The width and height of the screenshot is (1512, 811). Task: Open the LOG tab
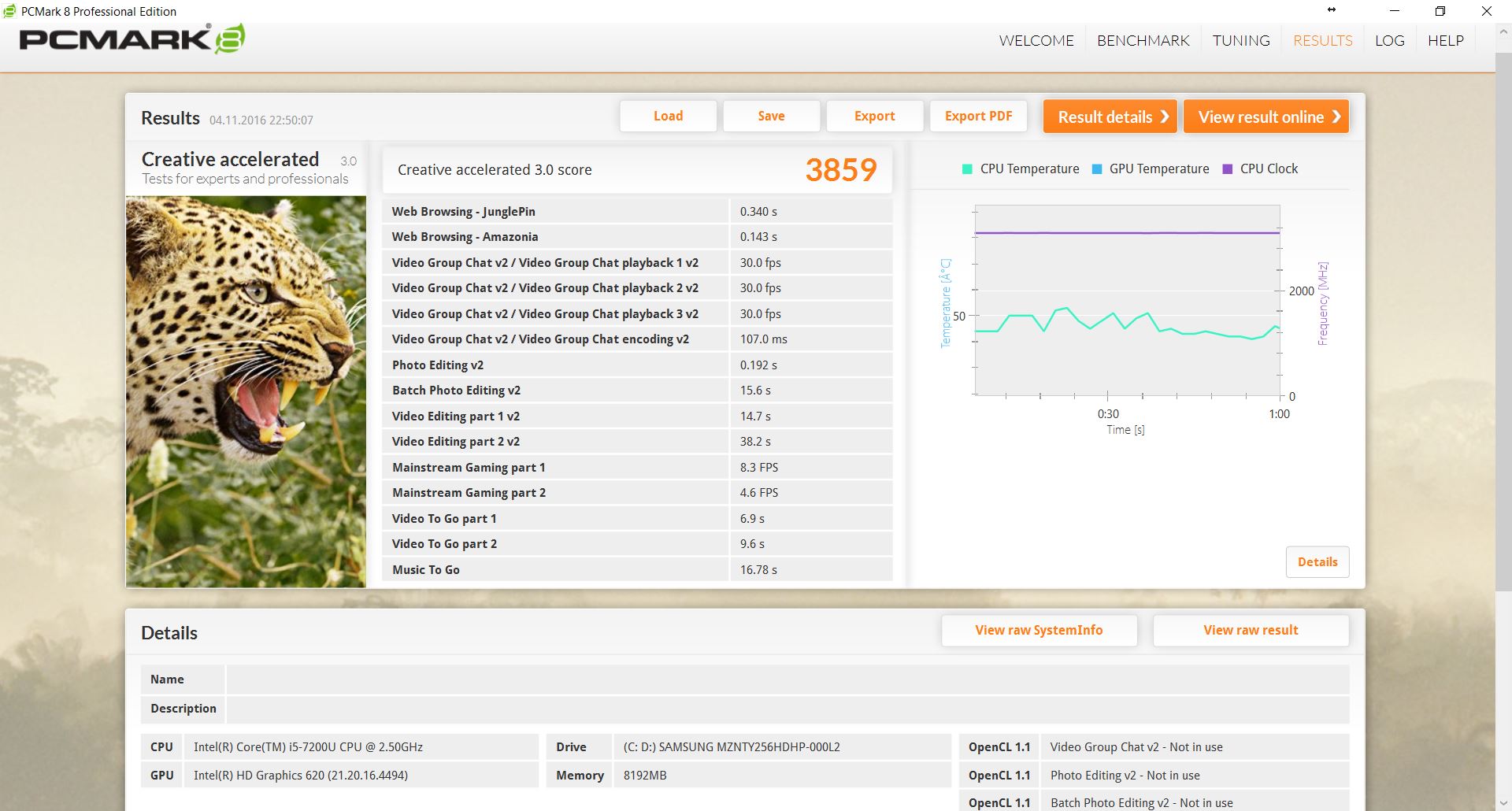click(x=1389, y=40)
